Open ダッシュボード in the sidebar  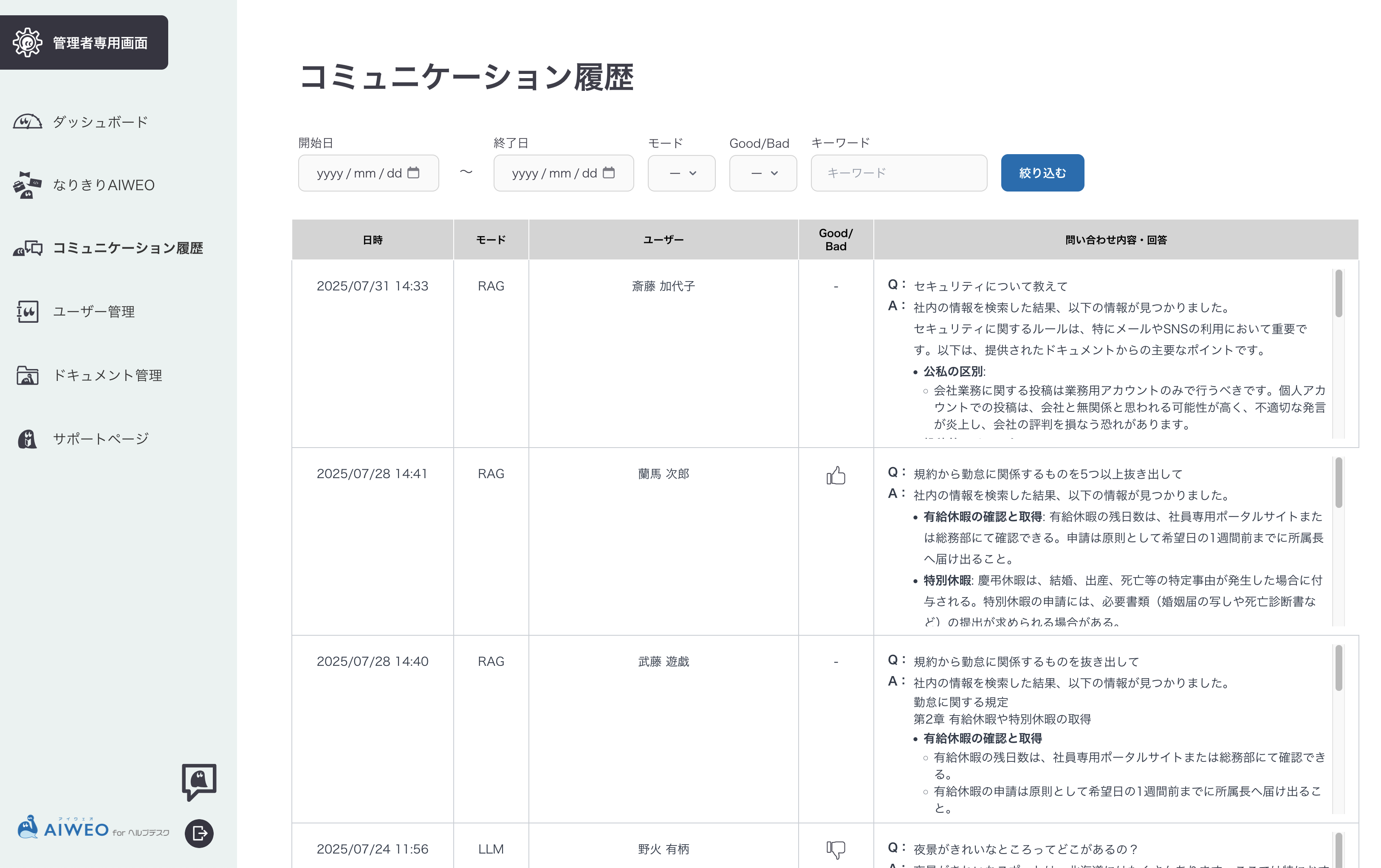pyautogui.click(x=100, y=121)
